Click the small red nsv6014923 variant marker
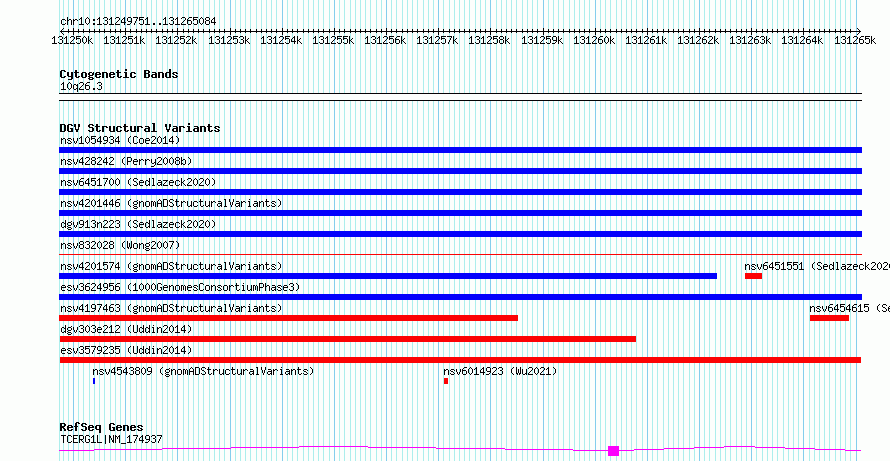The height and width of the screenshot is (461, 890). point(446,381)
